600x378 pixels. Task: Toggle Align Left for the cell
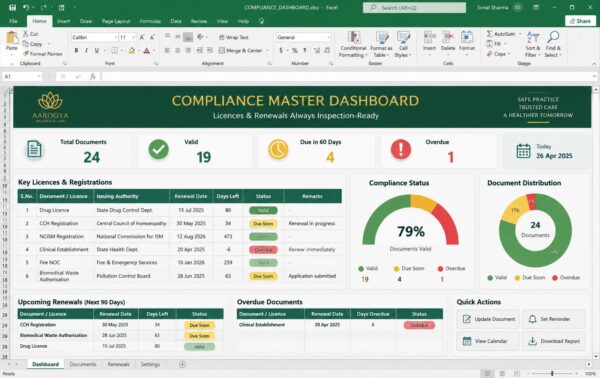pos(167,51)
